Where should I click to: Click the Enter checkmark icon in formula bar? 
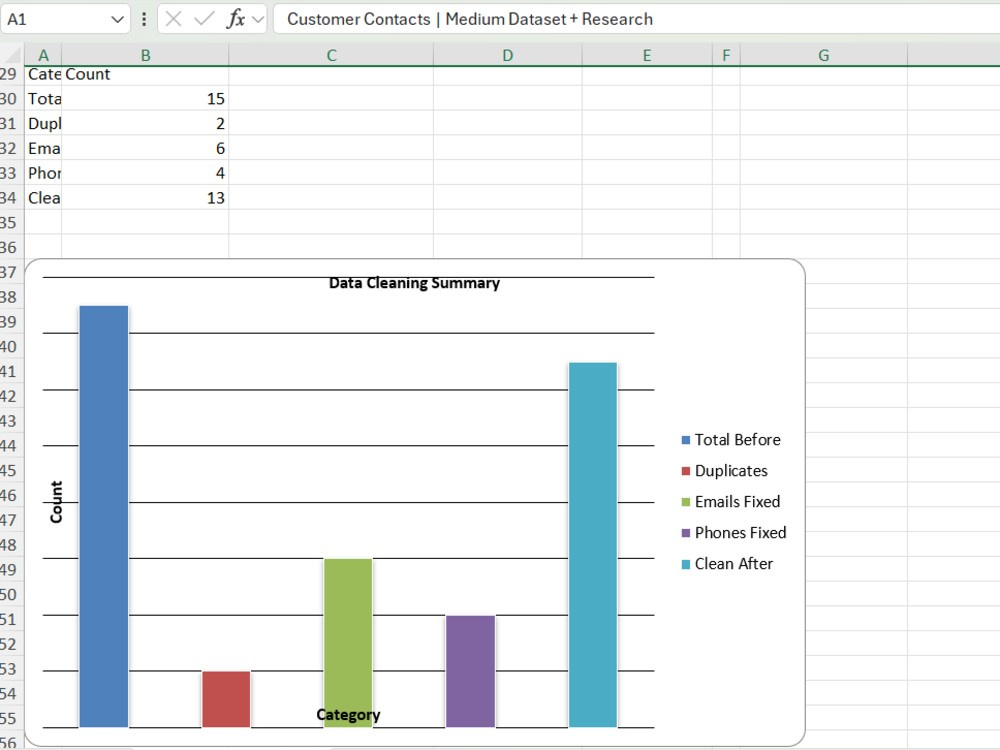(x=203, y=19)
